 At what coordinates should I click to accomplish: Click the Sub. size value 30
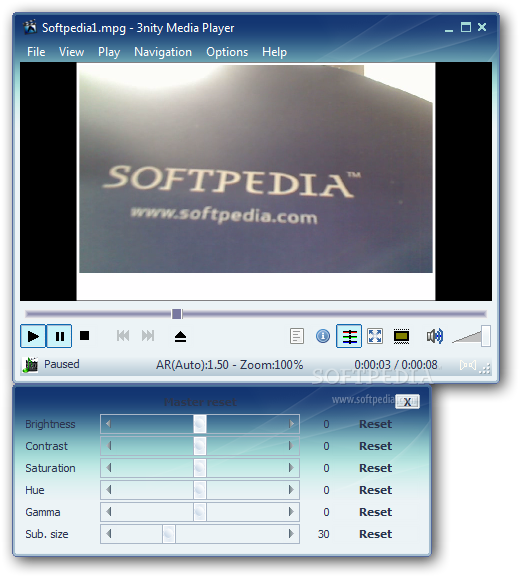pos(323,534)
